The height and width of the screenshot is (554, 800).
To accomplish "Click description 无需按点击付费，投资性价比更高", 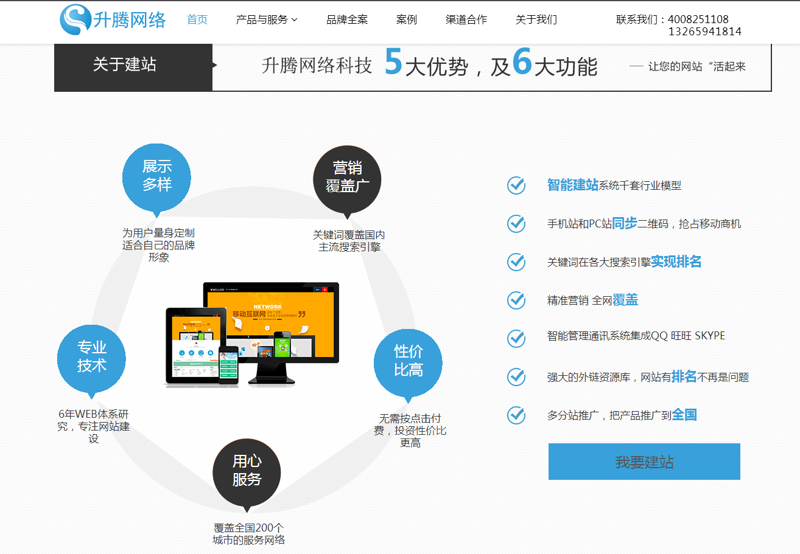I will 410,431.
